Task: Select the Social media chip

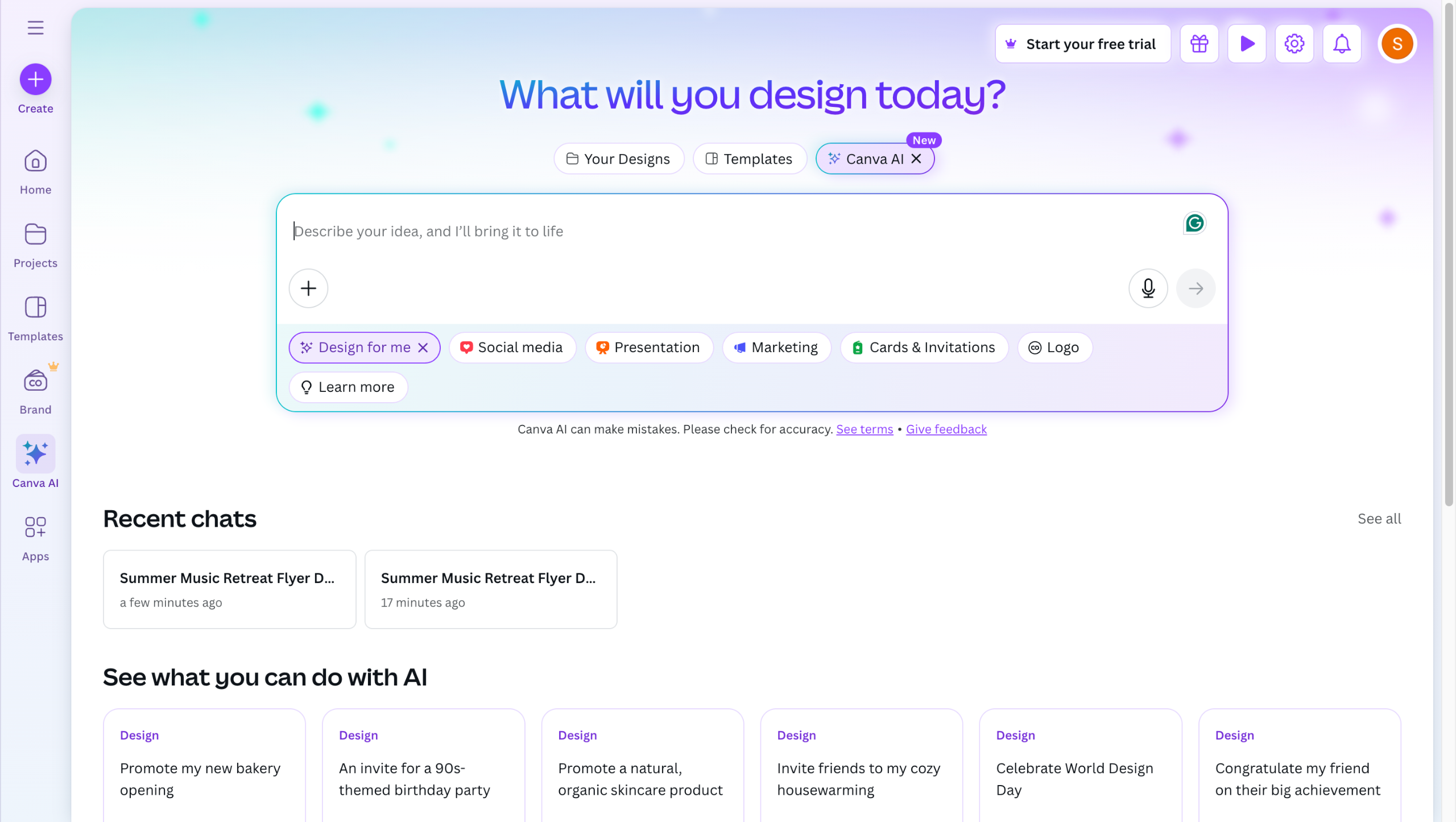Action: 512,348
